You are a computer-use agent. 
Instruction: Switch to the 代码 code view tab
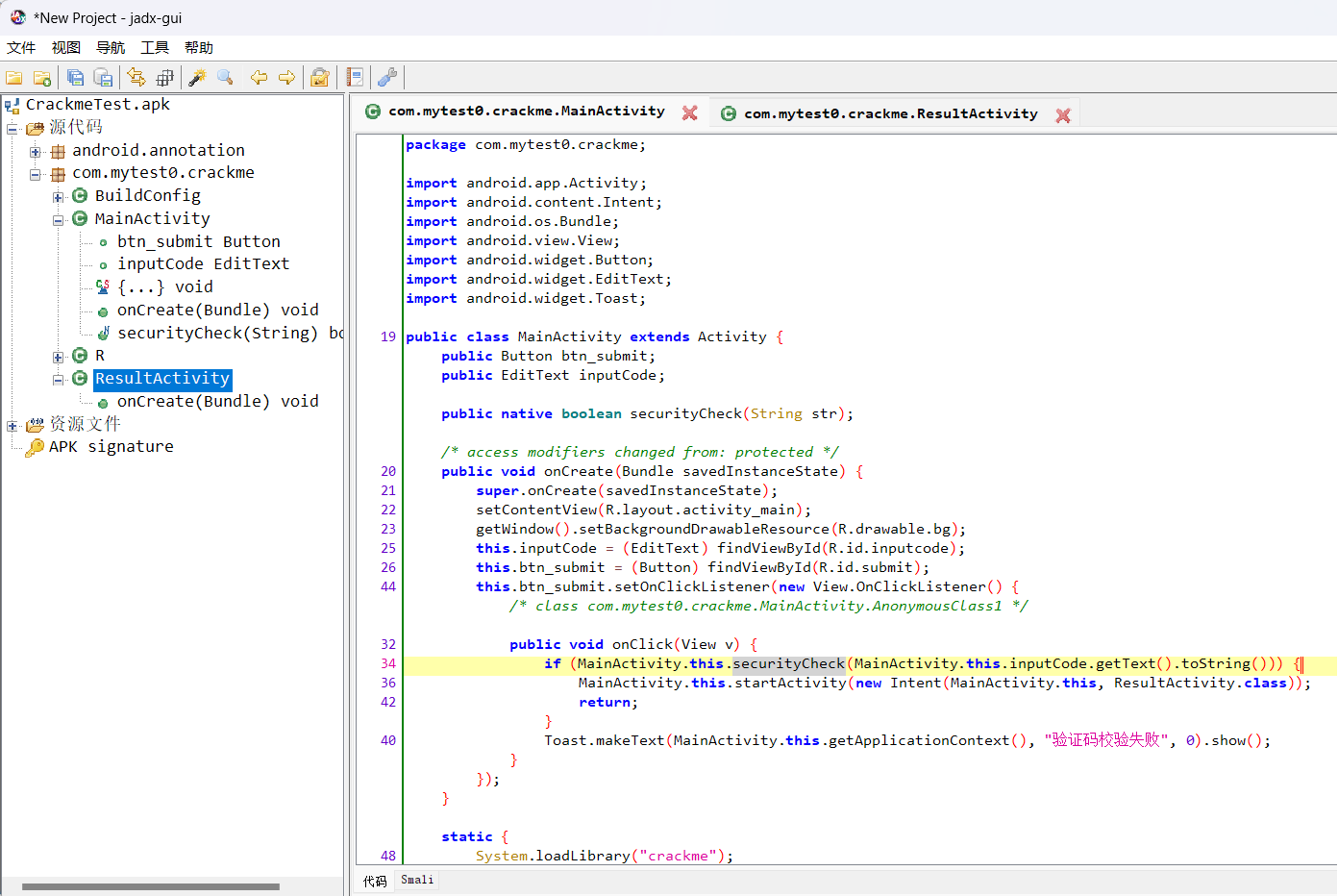(375, 881)
